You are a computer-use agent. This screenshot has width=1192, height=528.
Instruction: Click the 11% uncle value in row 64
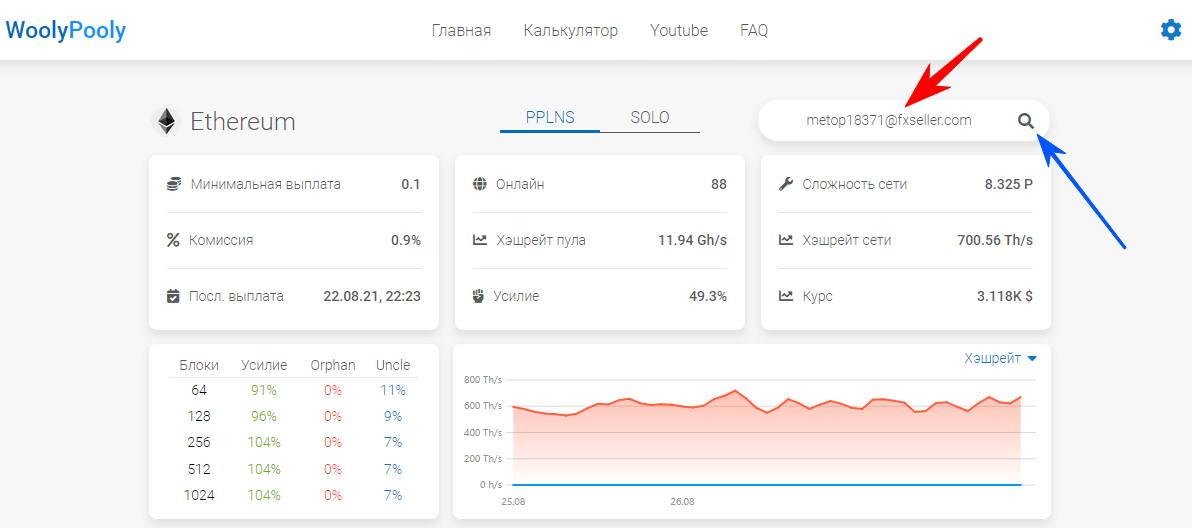point(393,390)
